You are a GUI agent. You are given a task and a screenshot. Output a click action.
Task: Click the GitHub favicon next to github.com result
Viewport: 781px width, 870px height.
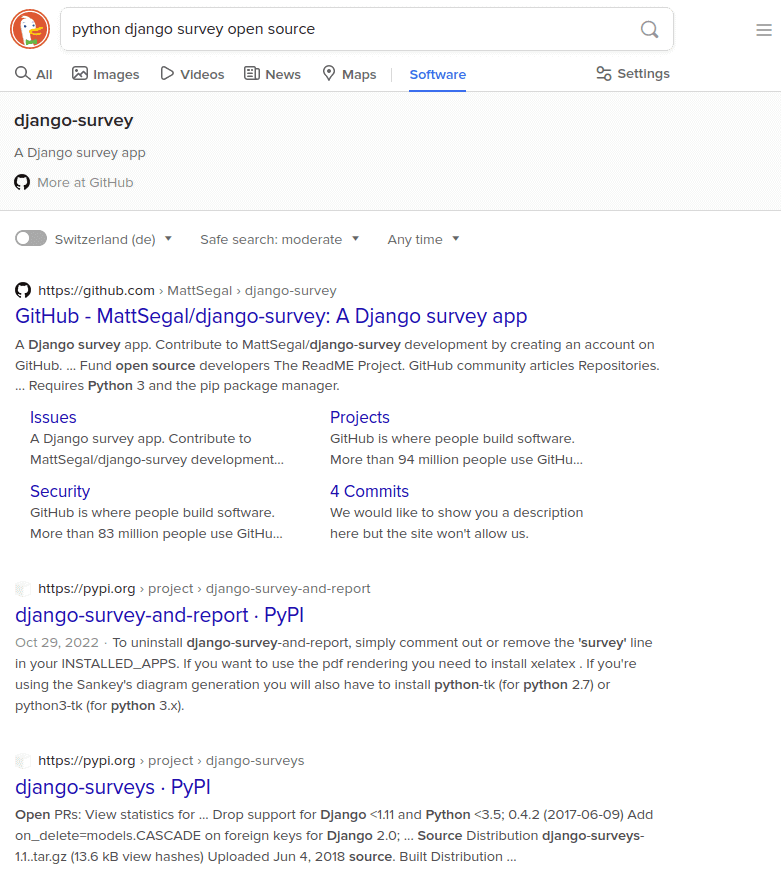tap(23, 290)
